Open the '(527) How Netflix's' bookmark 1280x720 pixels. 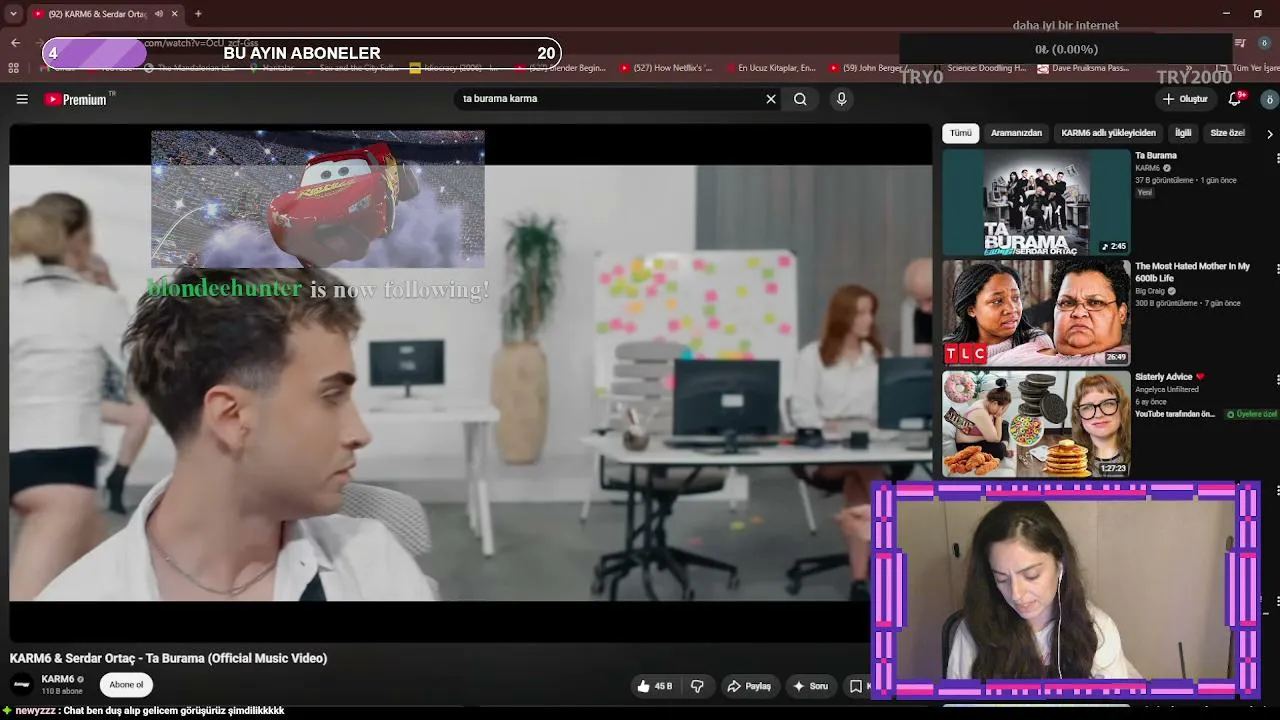(x=666, y=68)
